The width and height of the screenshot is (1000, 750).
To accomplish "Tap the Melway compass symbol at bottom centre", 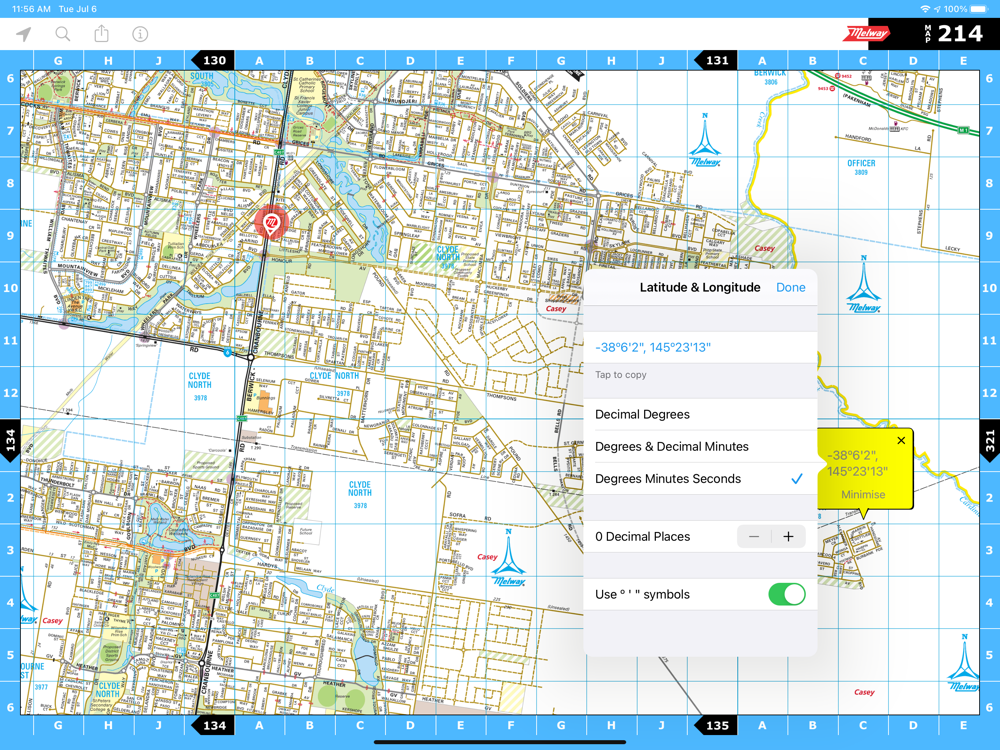I will click(508, 558).
